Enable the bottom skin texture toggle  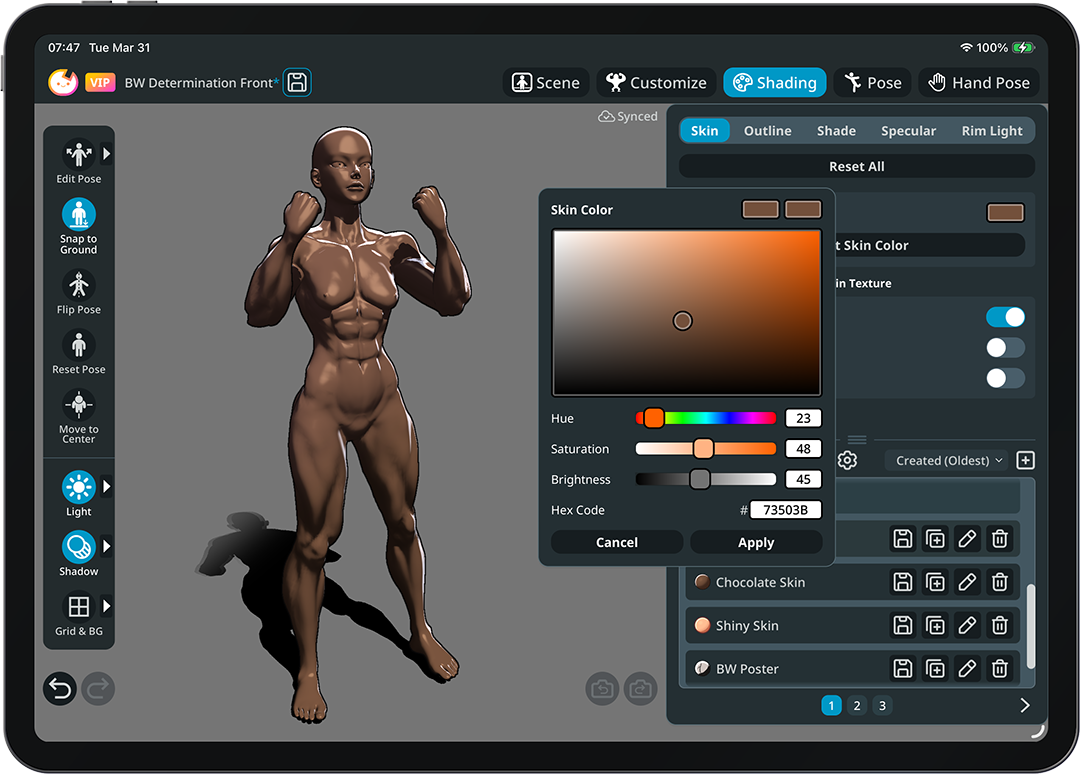(x=1005, y=378)
